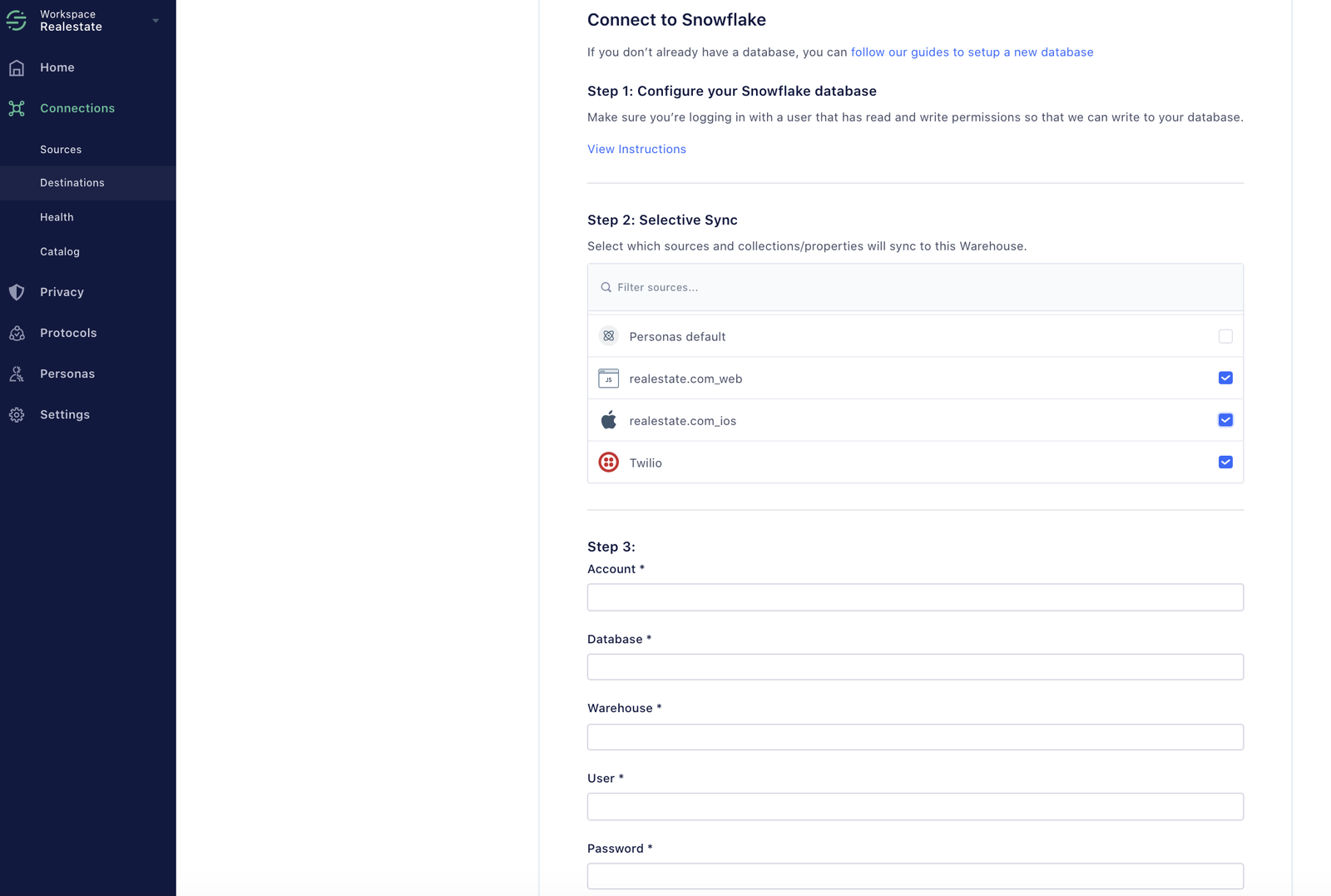Viewport: 1331px width, 896px height.
Task: Uncheck the realestate.com_web source checkbox
Action: [x=1225, y=378]
